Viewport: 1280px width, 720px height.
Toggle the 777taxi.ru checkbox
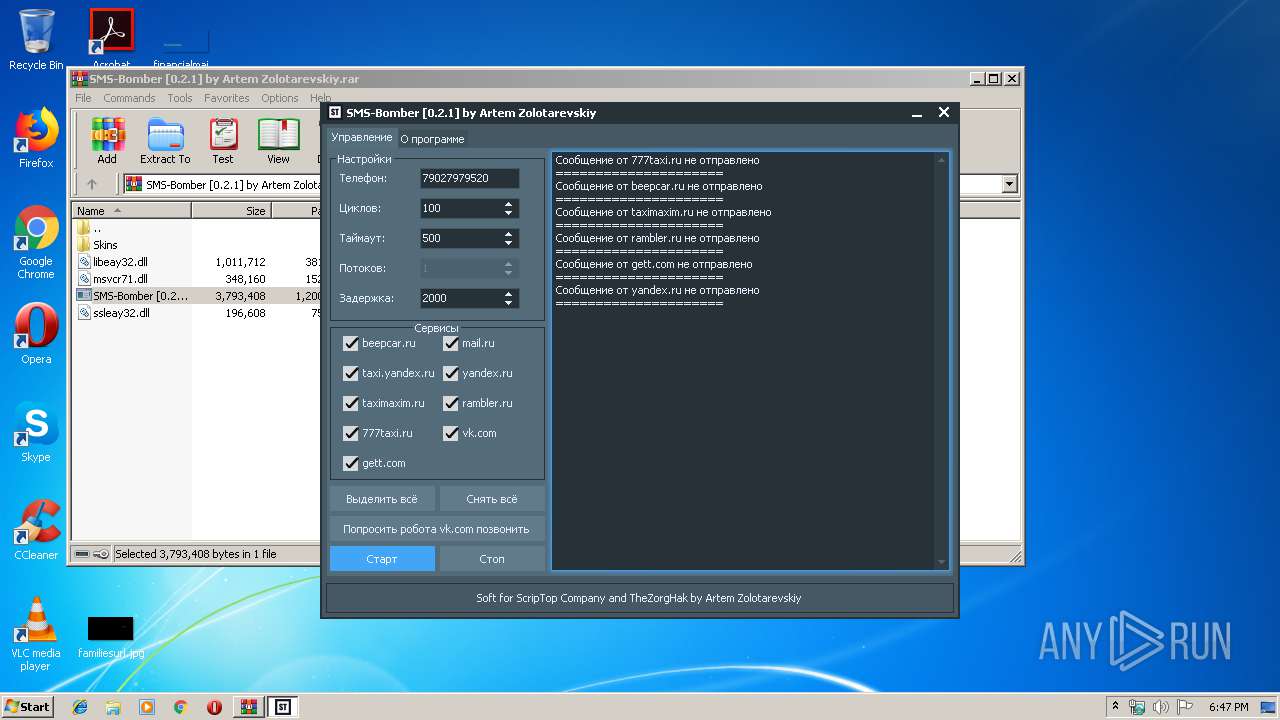pos(350,433)
